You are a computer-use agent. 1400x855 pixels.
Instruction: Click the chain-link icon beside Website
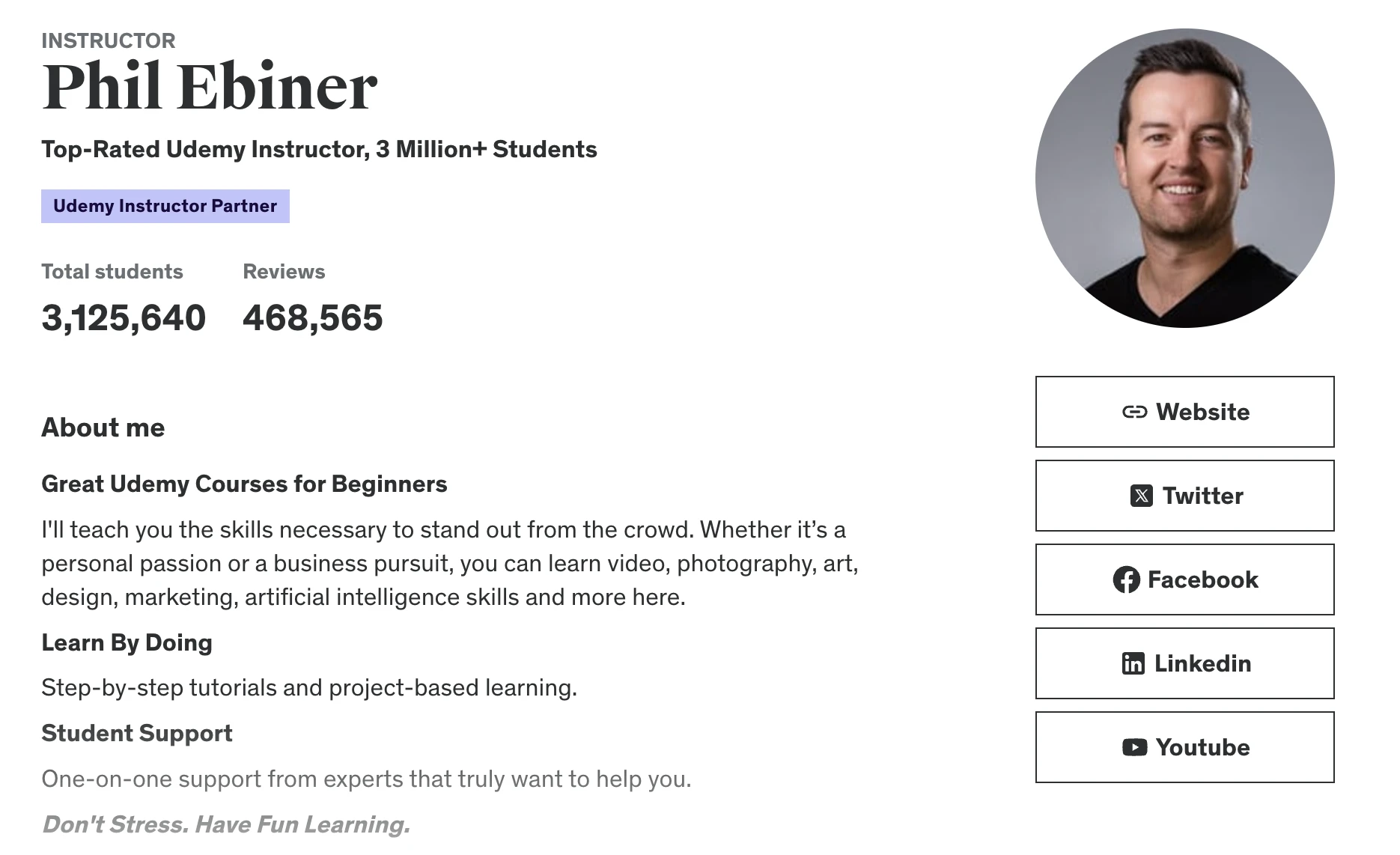coord(1134,412)
